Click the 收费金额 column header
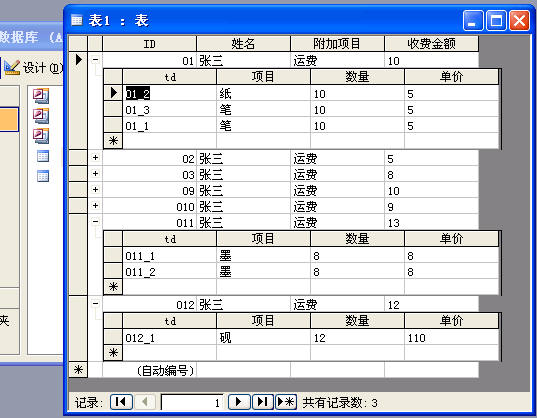 coord(431,44)
